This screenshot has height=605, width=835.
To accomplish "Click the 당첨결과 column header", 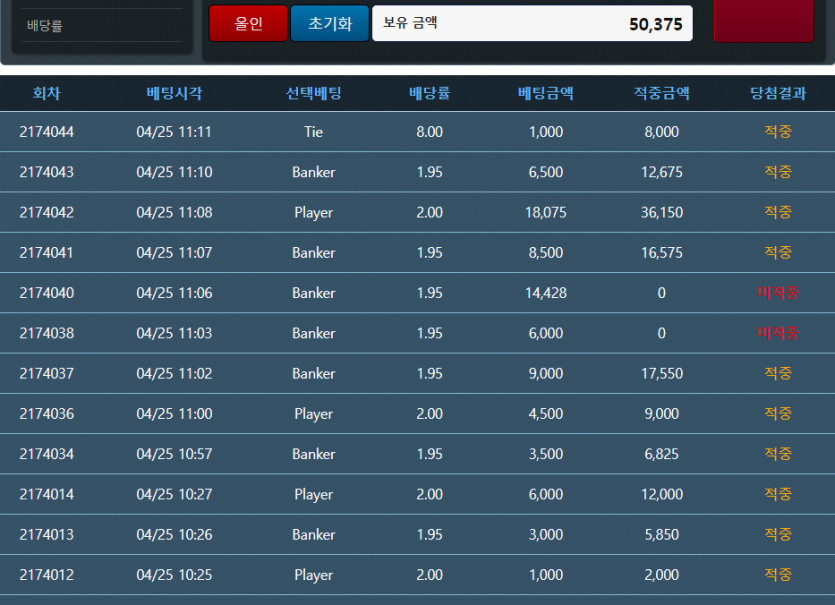I will tap(777, 94).
